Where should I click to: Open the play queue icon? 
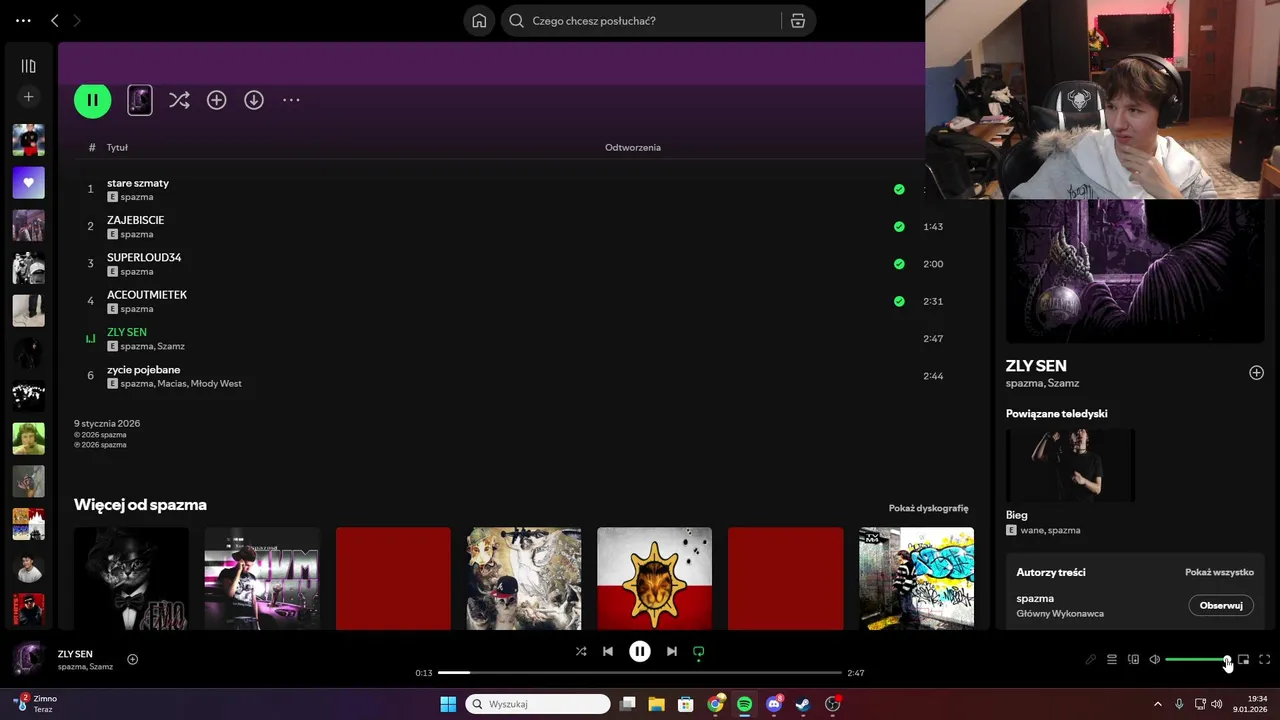(x=1112, y=659)
